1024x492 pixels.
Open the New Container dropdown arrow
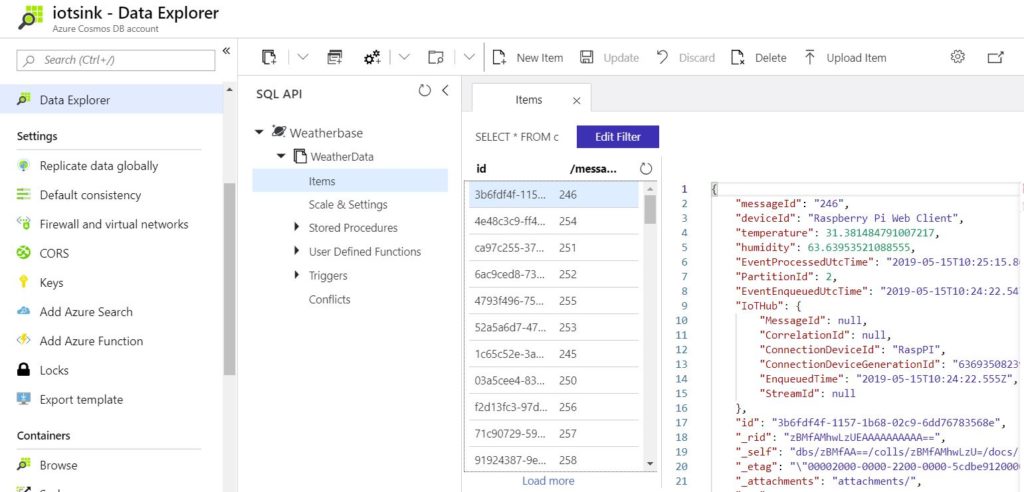click(x=302, y=57)
